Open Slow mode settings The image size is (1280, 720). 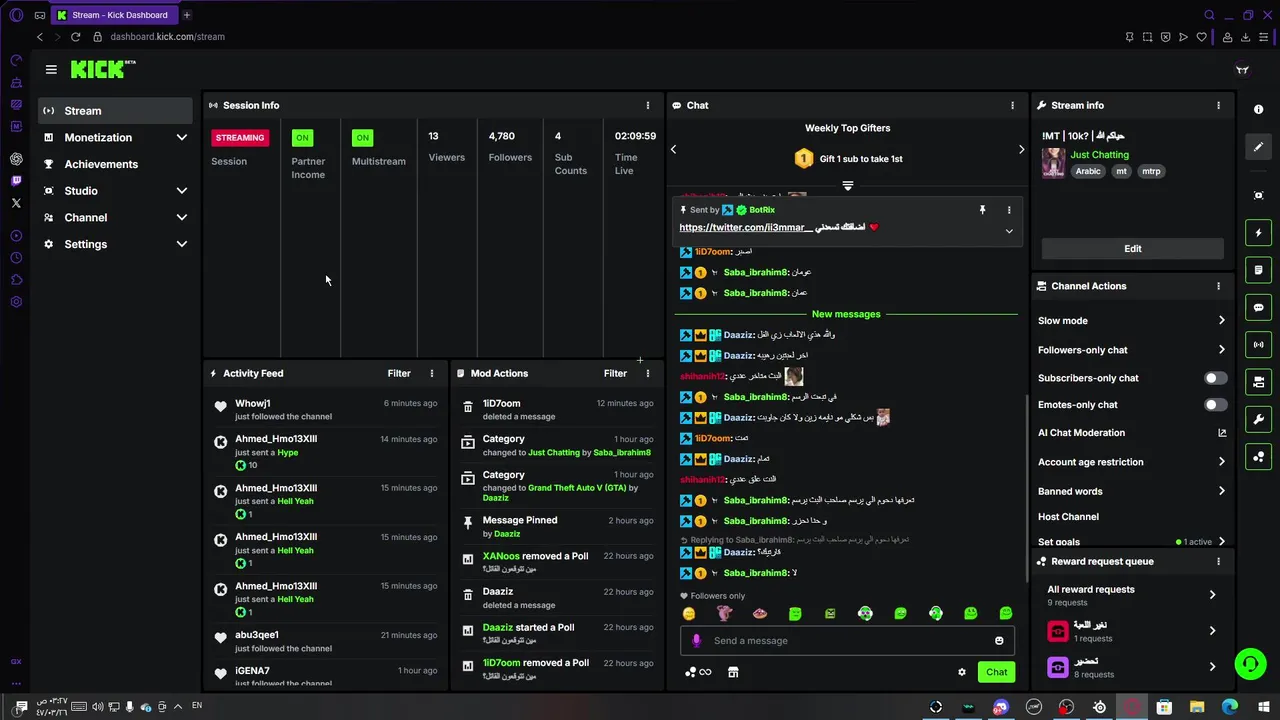1132,321
